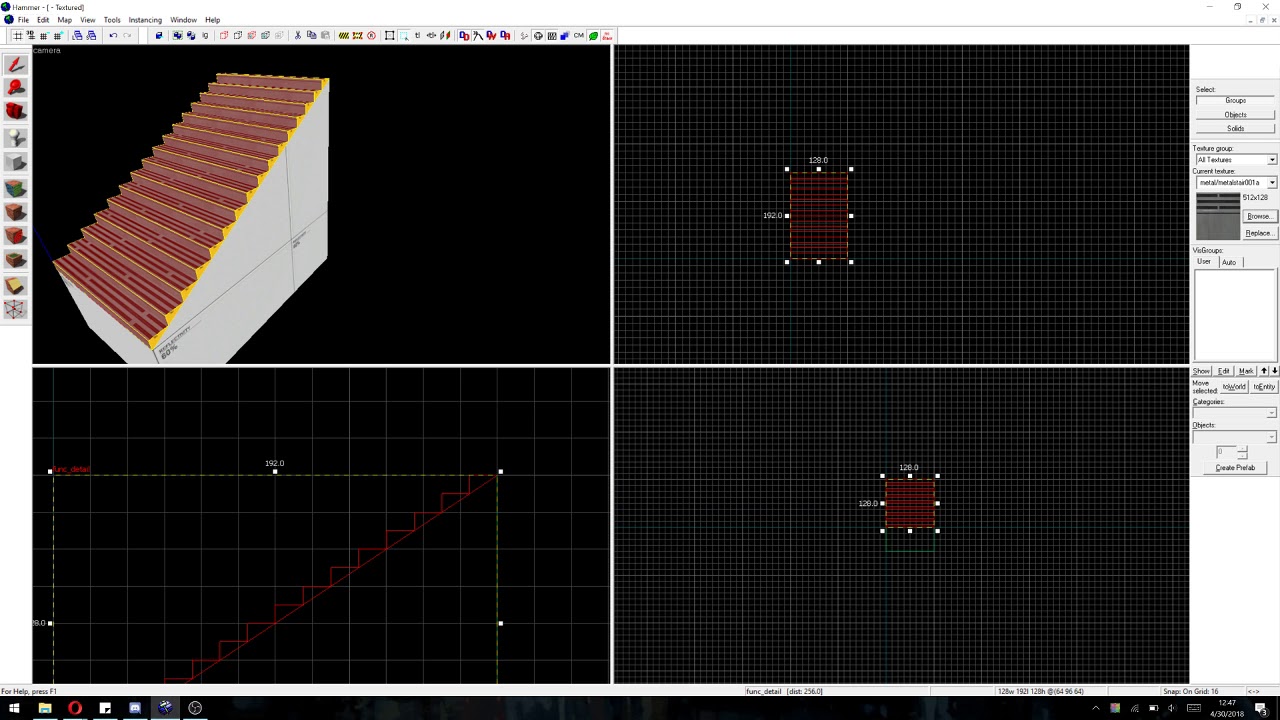
Task: Click the 'func_detail' status bar text
Action: coord(764,691)
